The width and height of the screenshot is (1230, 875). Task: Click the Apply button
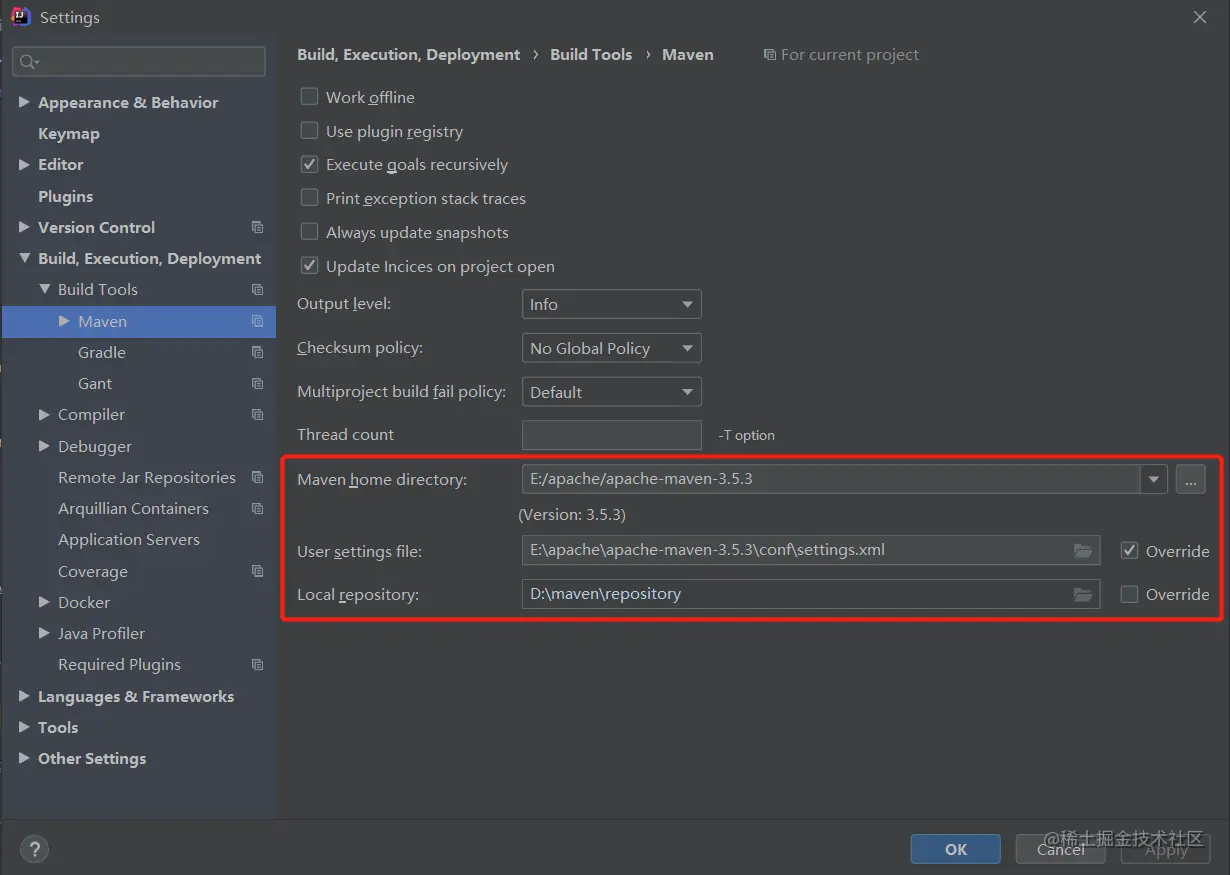click(x=1165, y=849)
